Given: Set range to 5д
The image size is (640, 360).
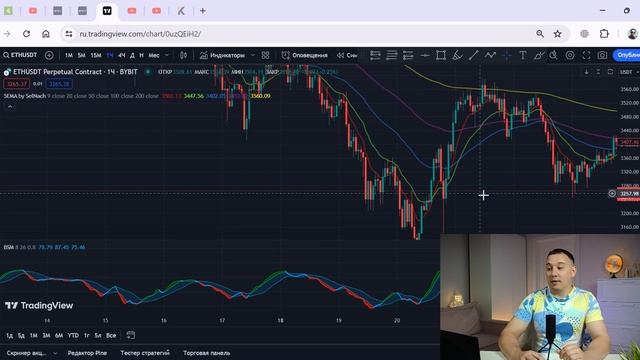Looking at the screenshot, I should [x=21, y=336].
